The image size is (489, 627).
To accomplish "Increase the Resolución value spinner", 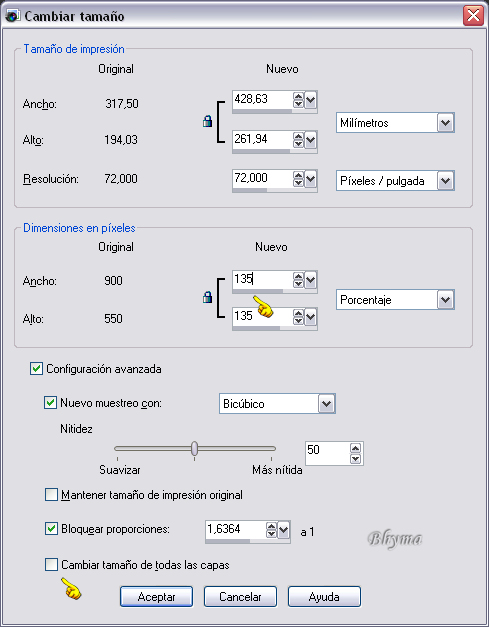I will click(x=298, y=176).
